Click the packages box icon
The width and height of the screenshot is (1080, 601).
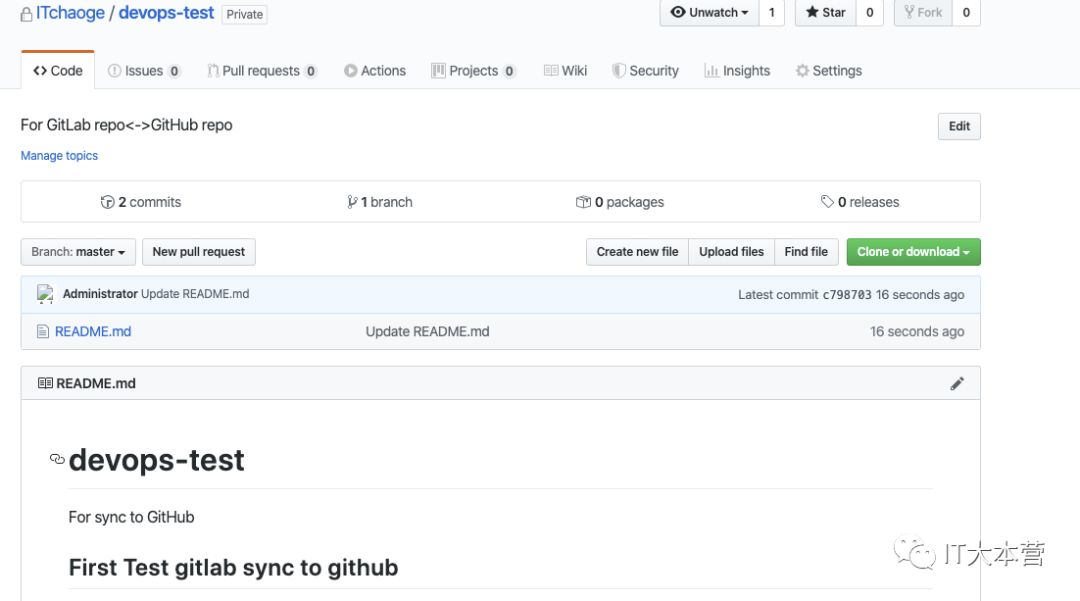[583, 202]
